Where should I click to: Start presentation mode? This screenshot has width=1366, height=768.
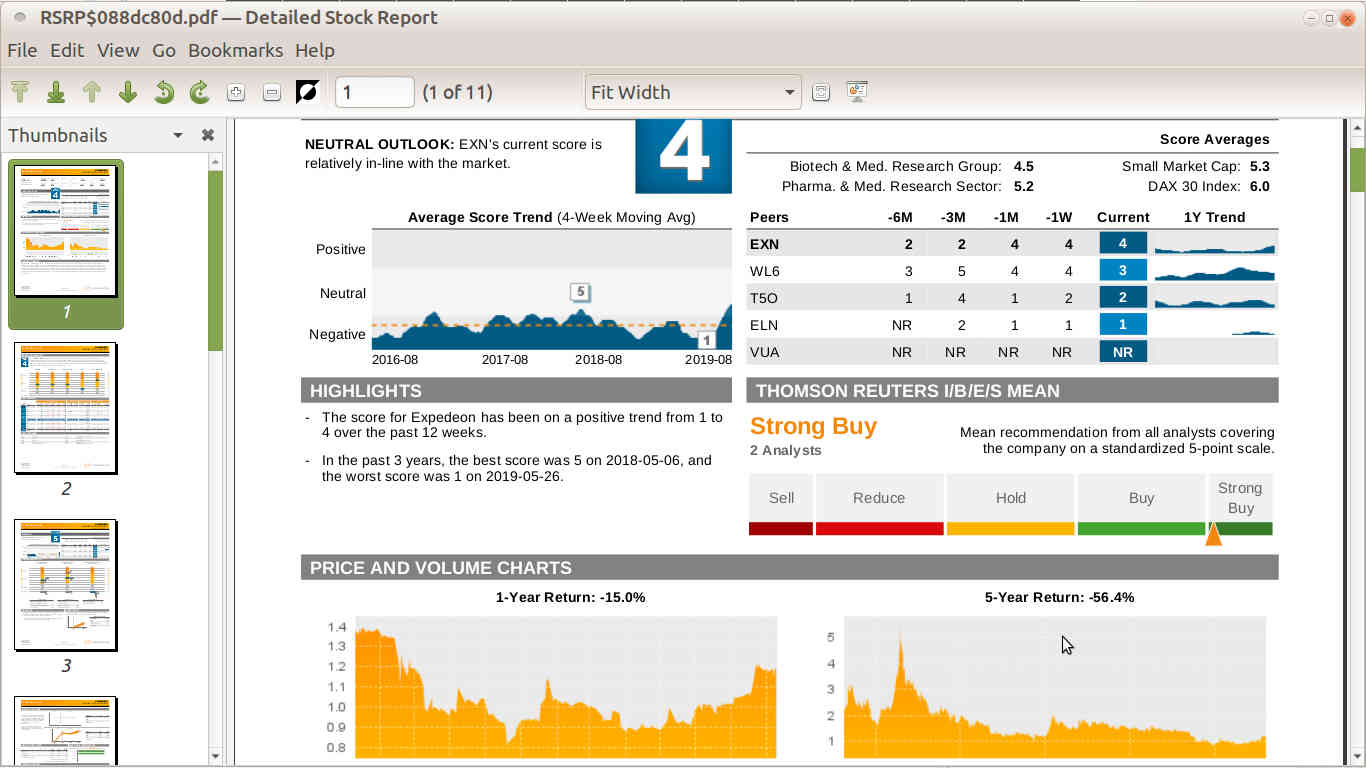coord(857,92)
